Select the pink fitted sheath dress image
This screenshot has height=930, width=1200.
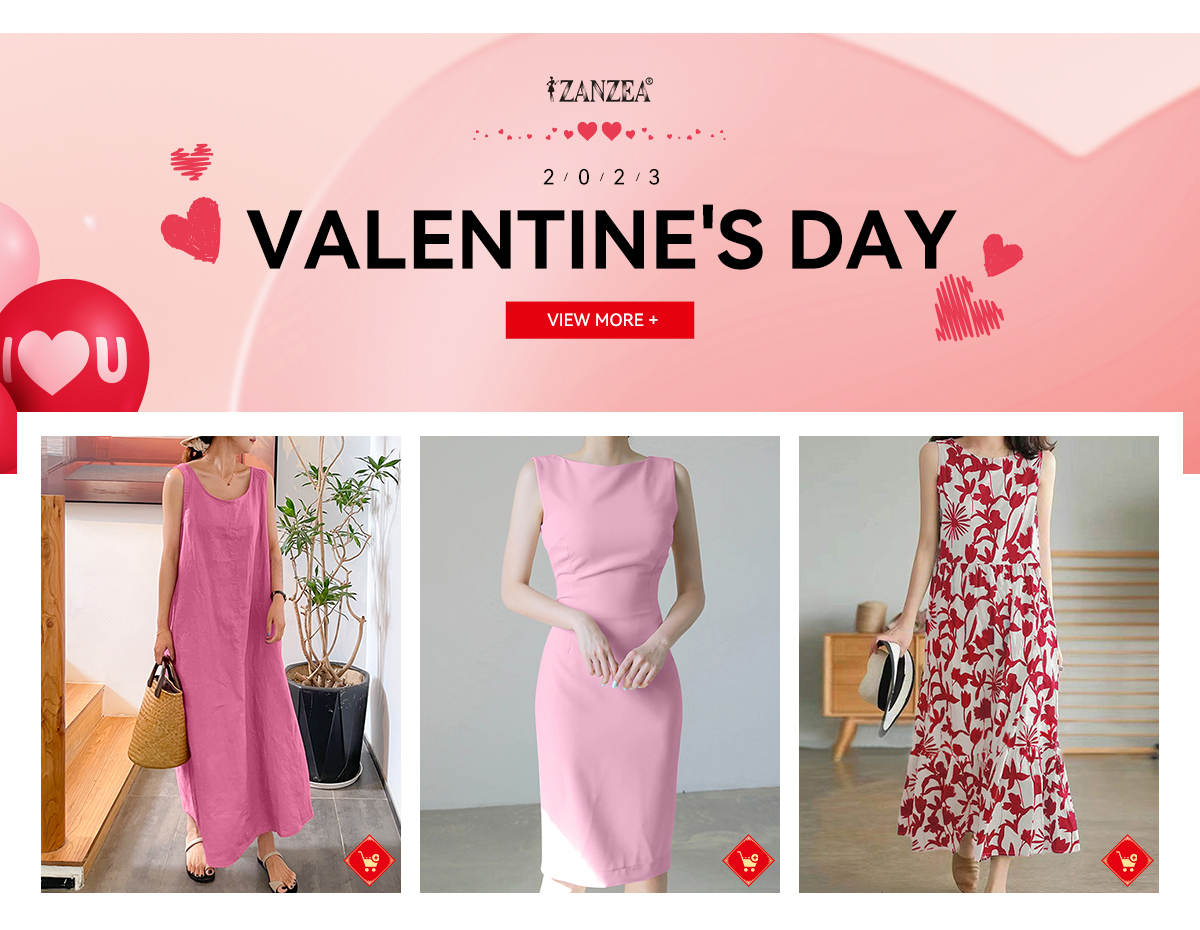coord(600,664)
